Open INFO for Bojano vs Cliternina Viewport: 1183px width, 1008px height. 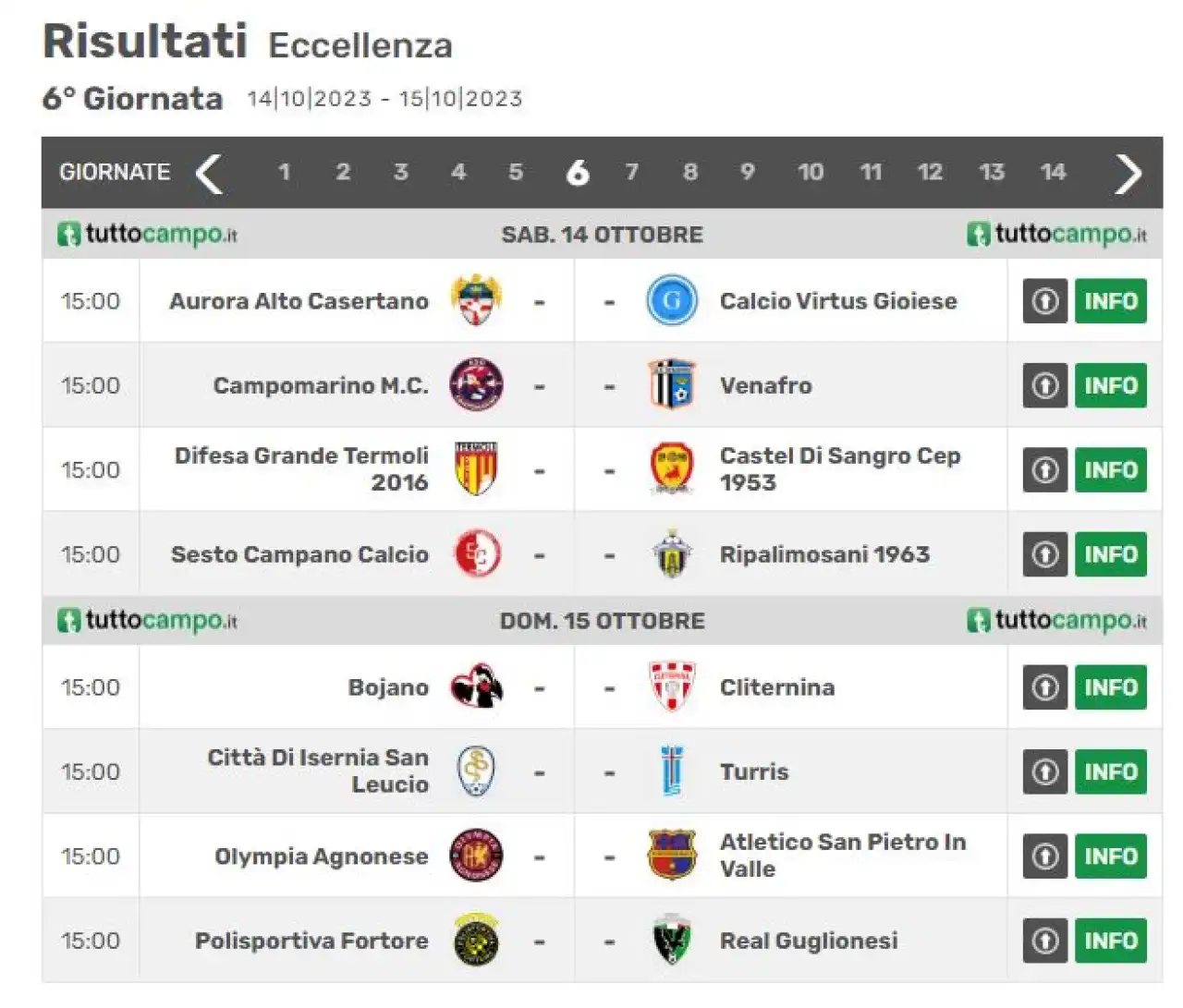pos(1110,687)
